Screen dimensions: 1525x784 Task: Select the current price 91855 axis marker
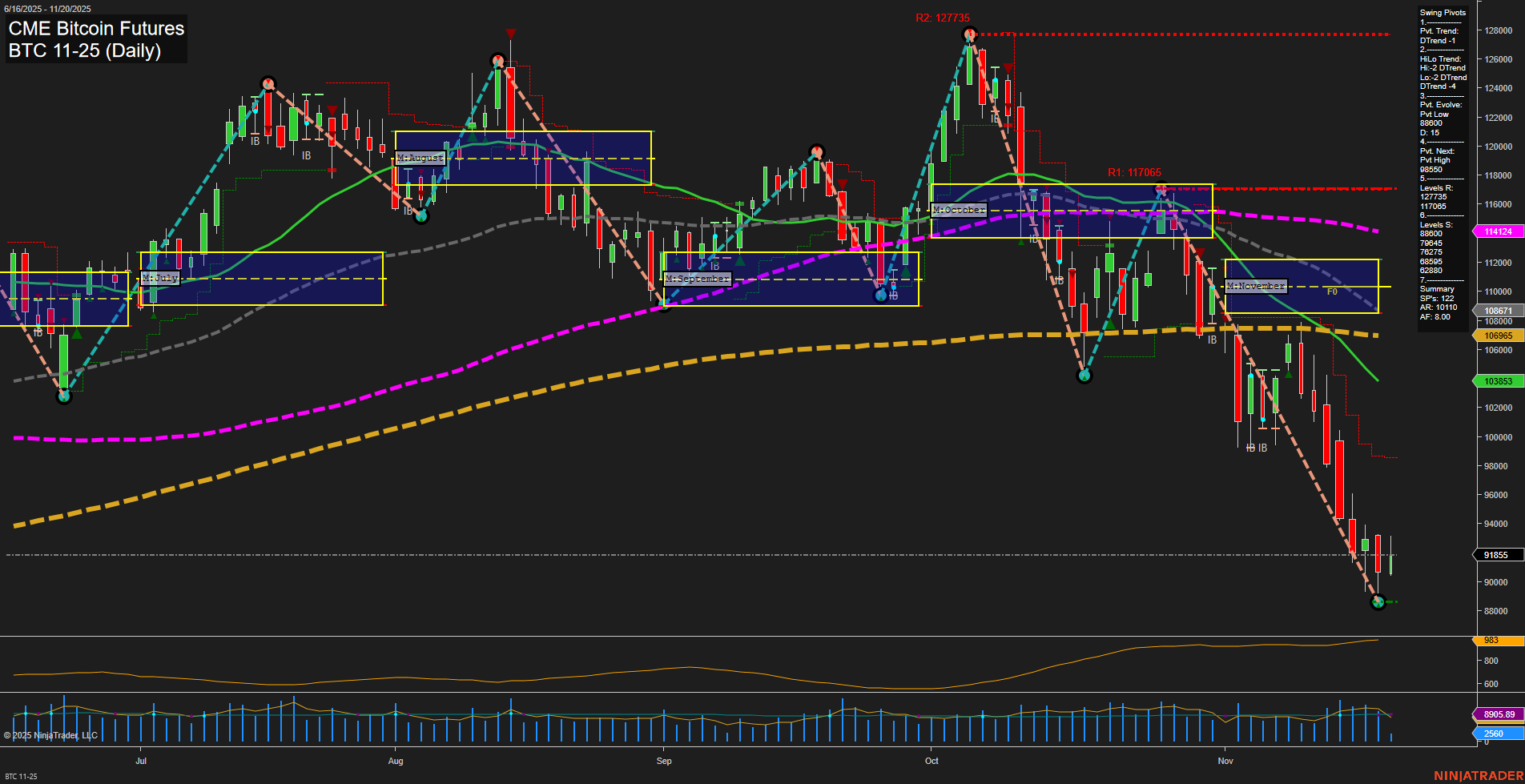click(x=1495, y=555)
